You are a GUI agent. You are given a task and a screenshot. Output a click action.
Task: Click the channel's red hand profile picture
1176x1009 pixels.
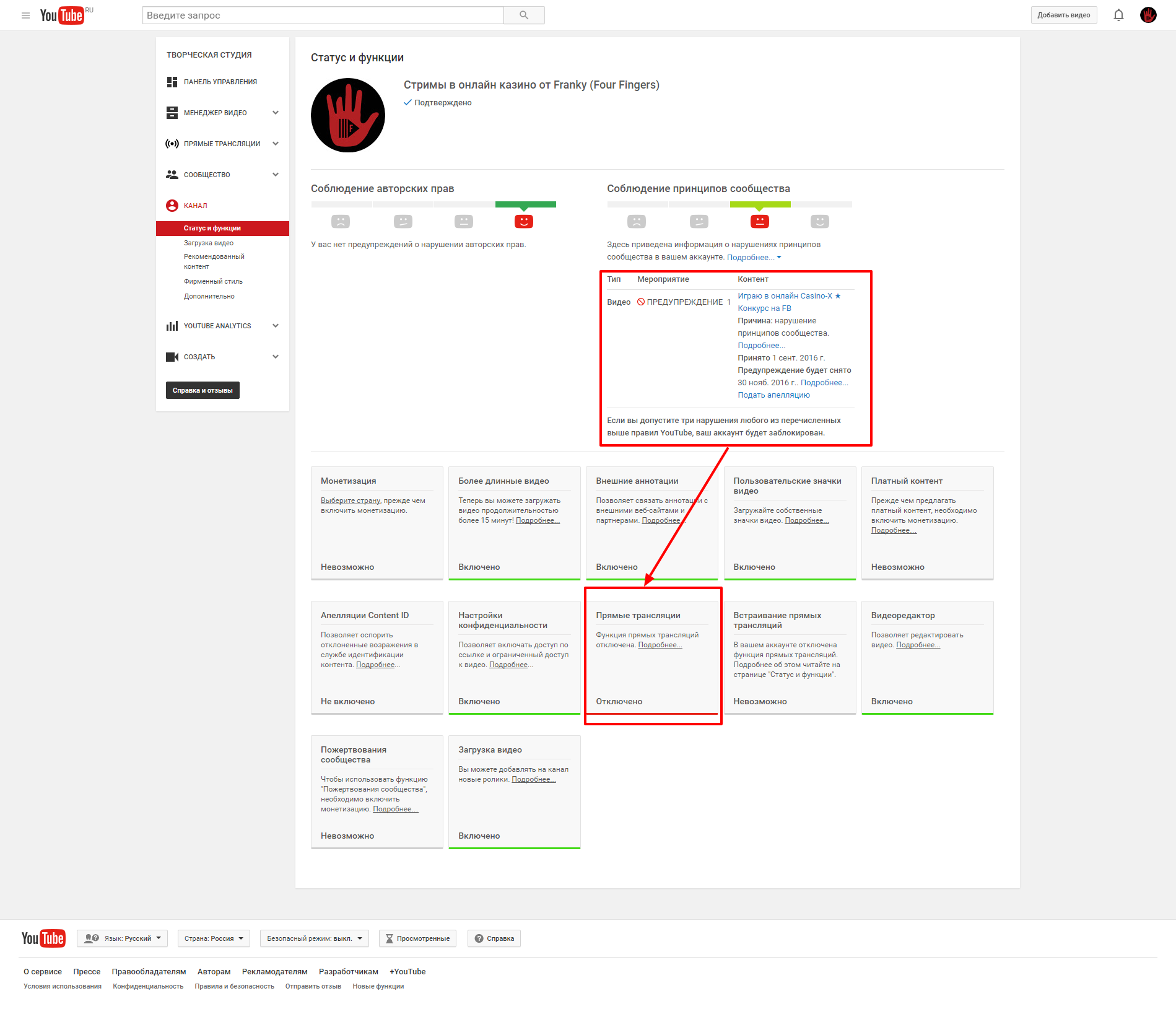click(348, 115)
